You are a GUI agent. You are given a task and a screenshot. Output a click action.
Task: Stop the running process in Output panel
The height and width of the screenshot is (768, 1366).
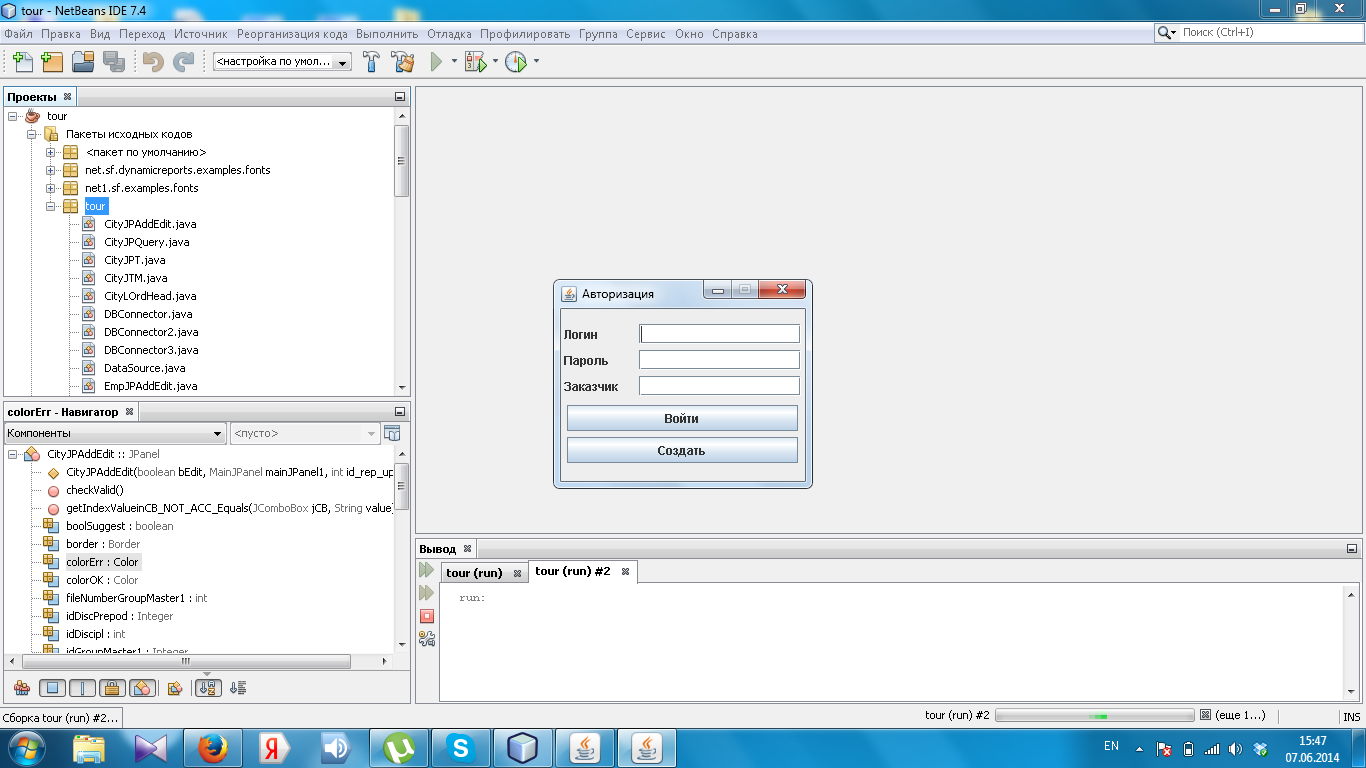point(427,616)
